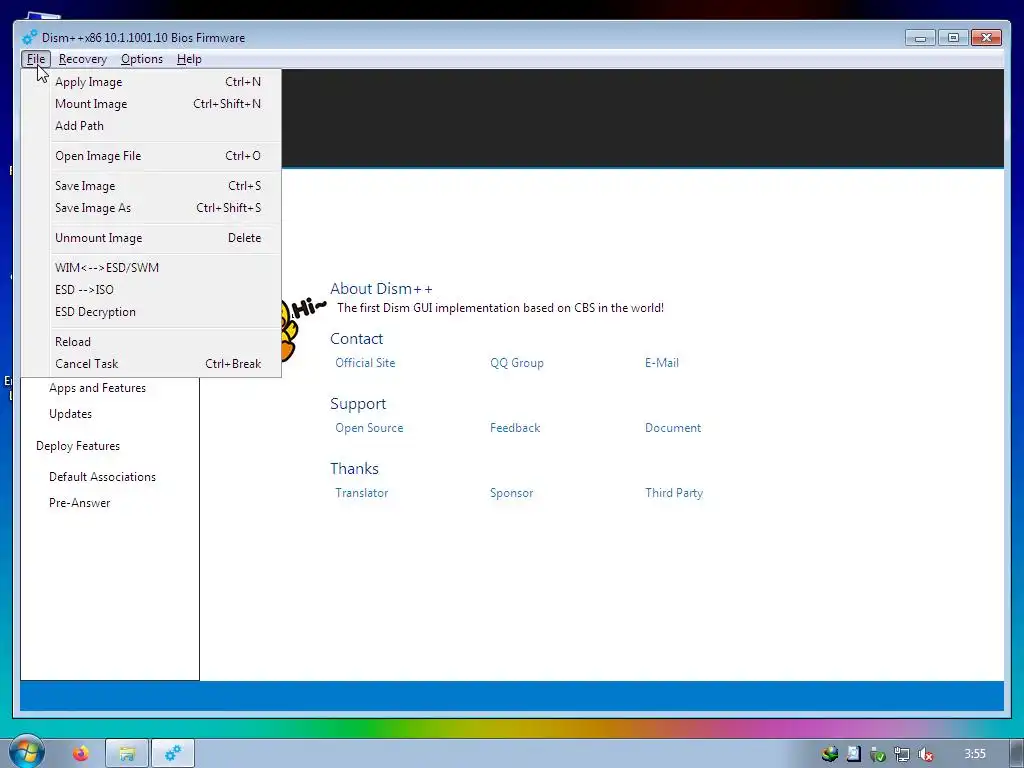Screen dimensions: 1024x768
Task: Click the muted volume tray icon
Action: [925, 754]
